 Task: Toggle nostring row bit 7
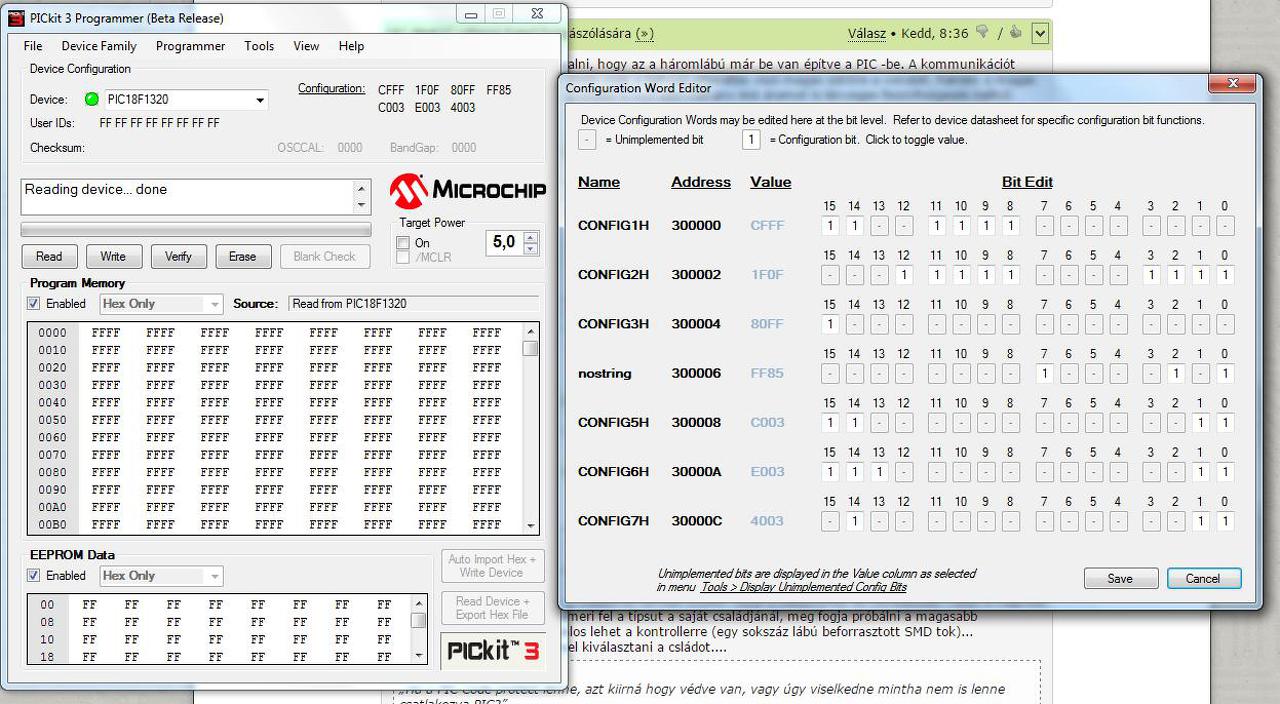coord(1044,374)
